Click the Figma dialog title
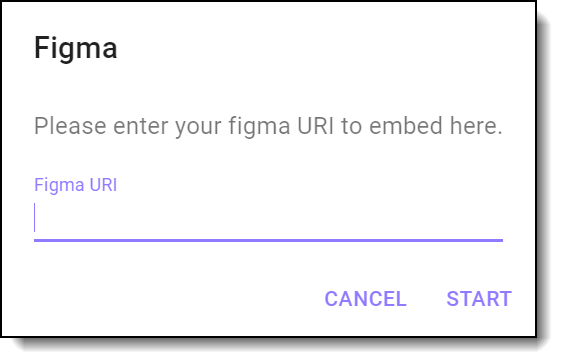Viewport: 562px width, 363px height. click(76, 48)
